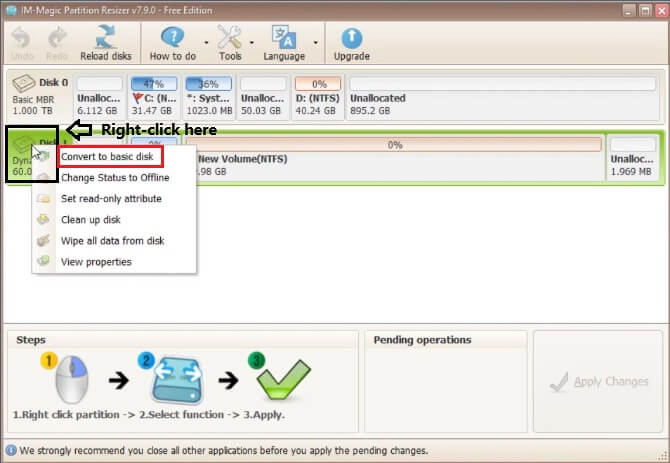The width and height of the screenshot is (670, 463).
Task: Click the Undo arrow icon
Action: click(x=21, y=38)
